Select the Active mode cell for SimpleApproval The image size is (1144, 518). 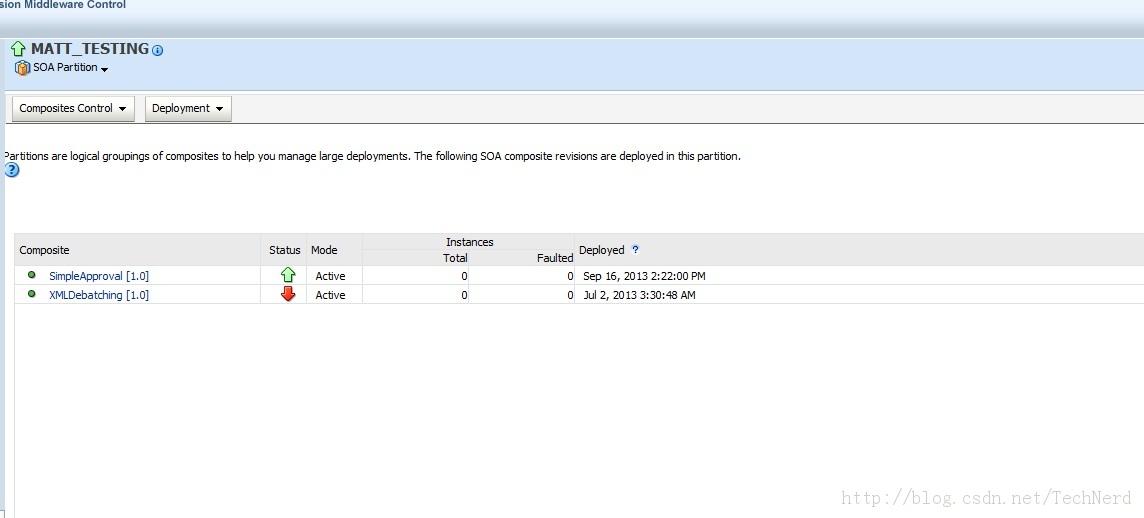point(331,276)
